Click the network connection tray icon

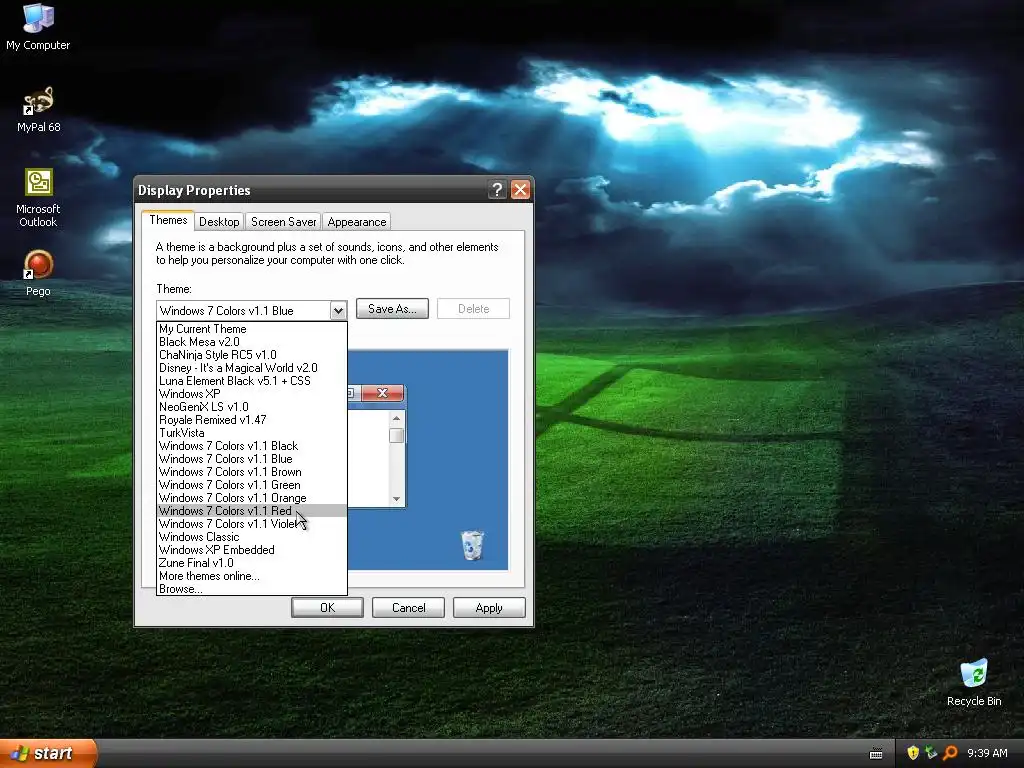pyautogui.click(x=931, y=753)
